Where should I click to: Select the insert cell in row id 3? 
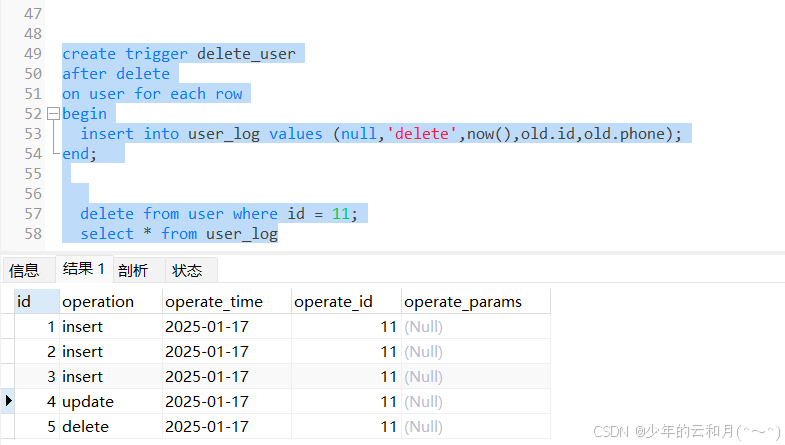pos(111,376)
